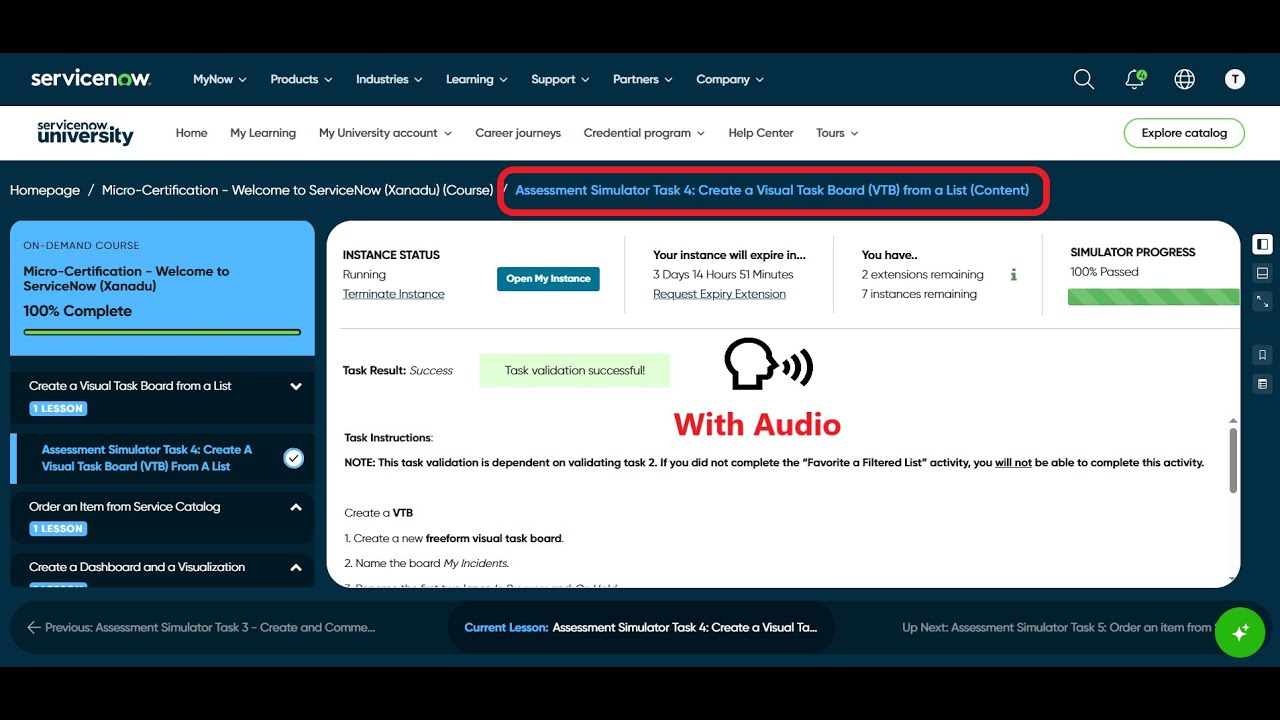This screenshot has height=720, width=1280.
Task: Expand the Industries menu
Action: 389,79
